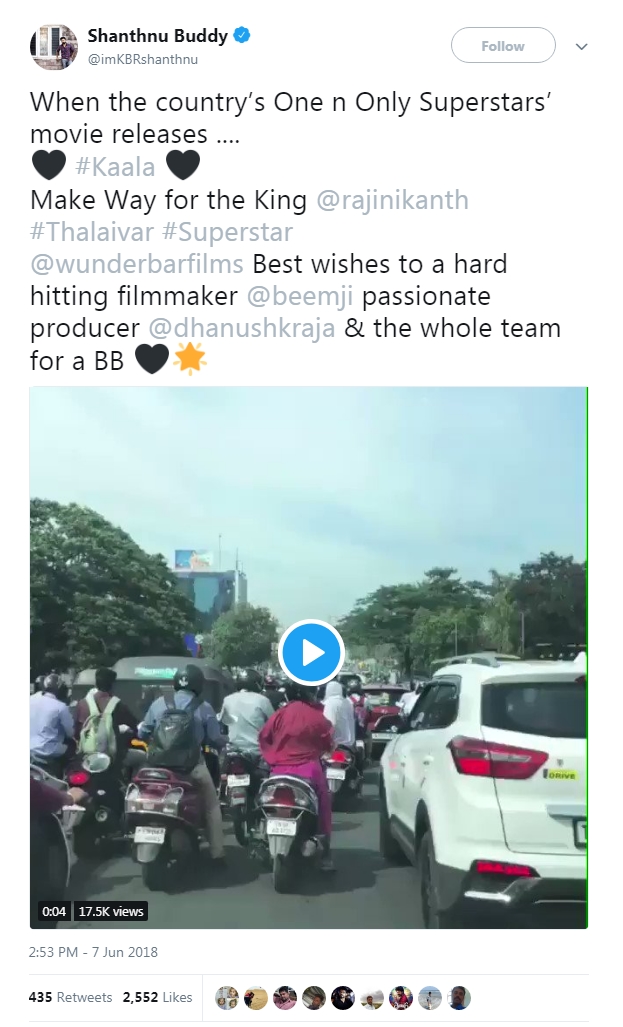
Task: Click the 2:53 PM - 7 Jun 2018 timestamp
Action: [x=94, y=952]
